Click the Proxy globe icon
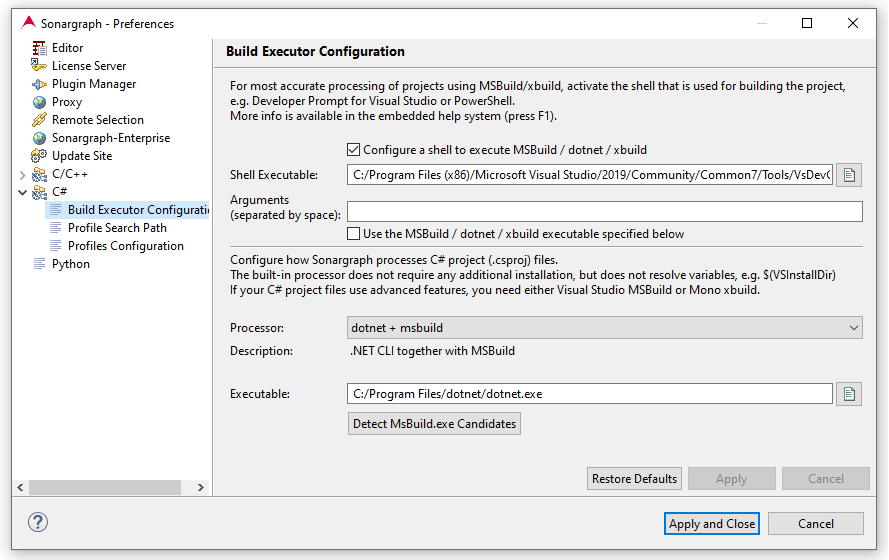 click(39, 102)
